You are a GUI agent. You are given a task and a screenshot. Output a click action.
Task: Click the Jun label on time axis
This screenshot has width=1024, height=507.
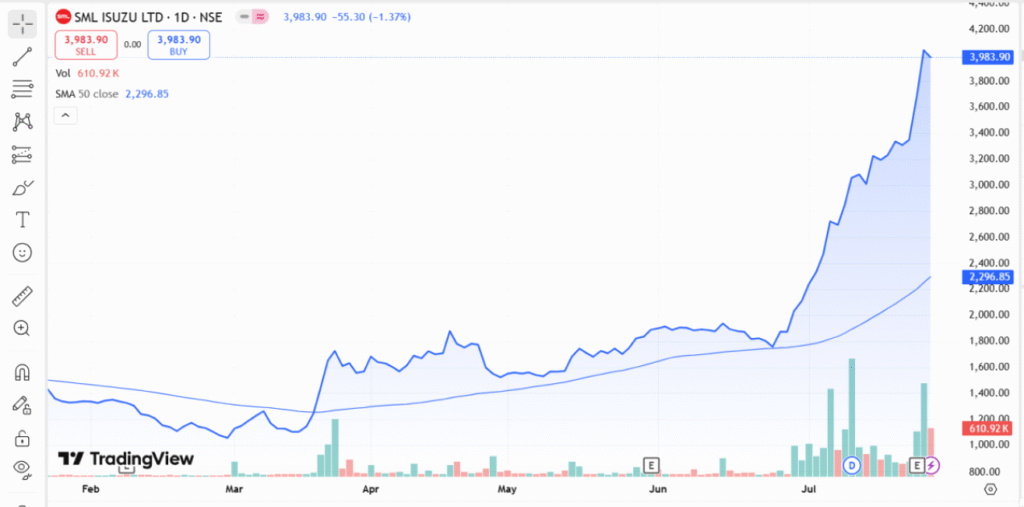(659, 489)
